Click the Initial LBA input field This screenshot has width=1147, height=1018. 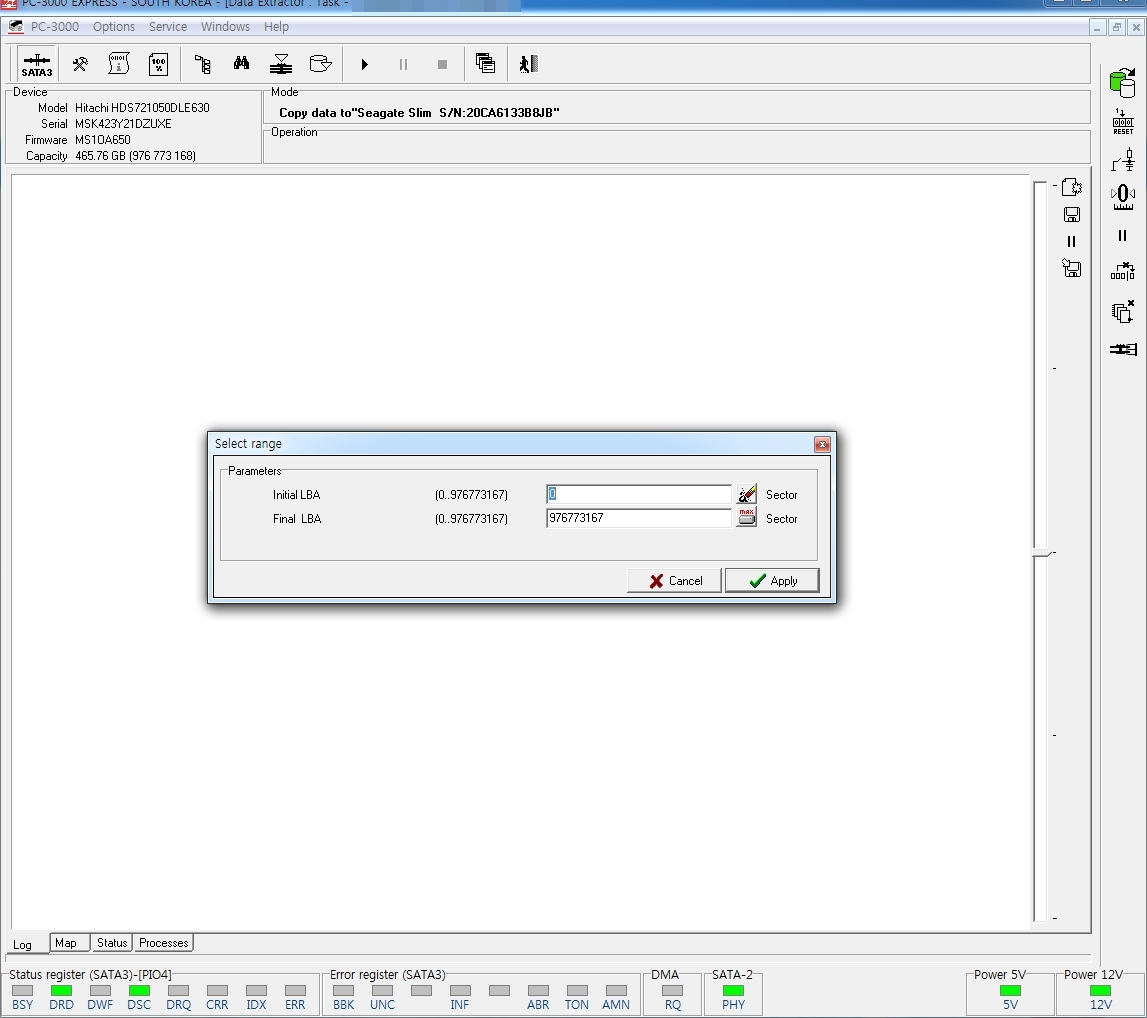(x=639, y=494)
